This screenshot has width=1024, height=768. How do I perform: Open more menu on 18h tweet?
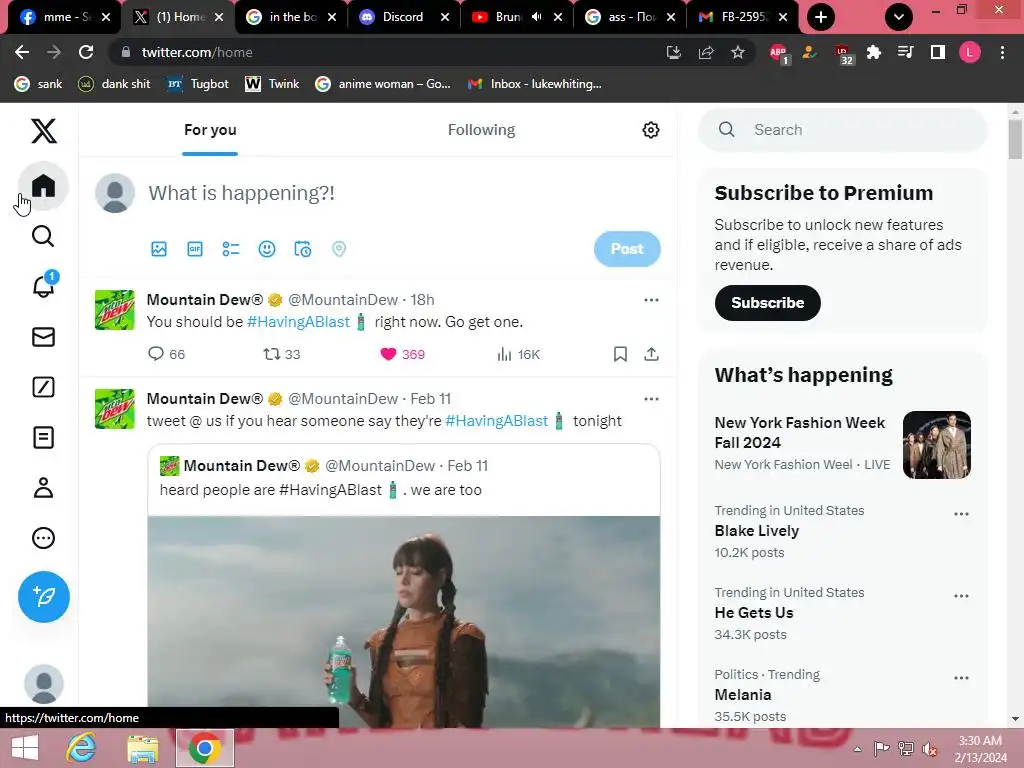(651, 300)
